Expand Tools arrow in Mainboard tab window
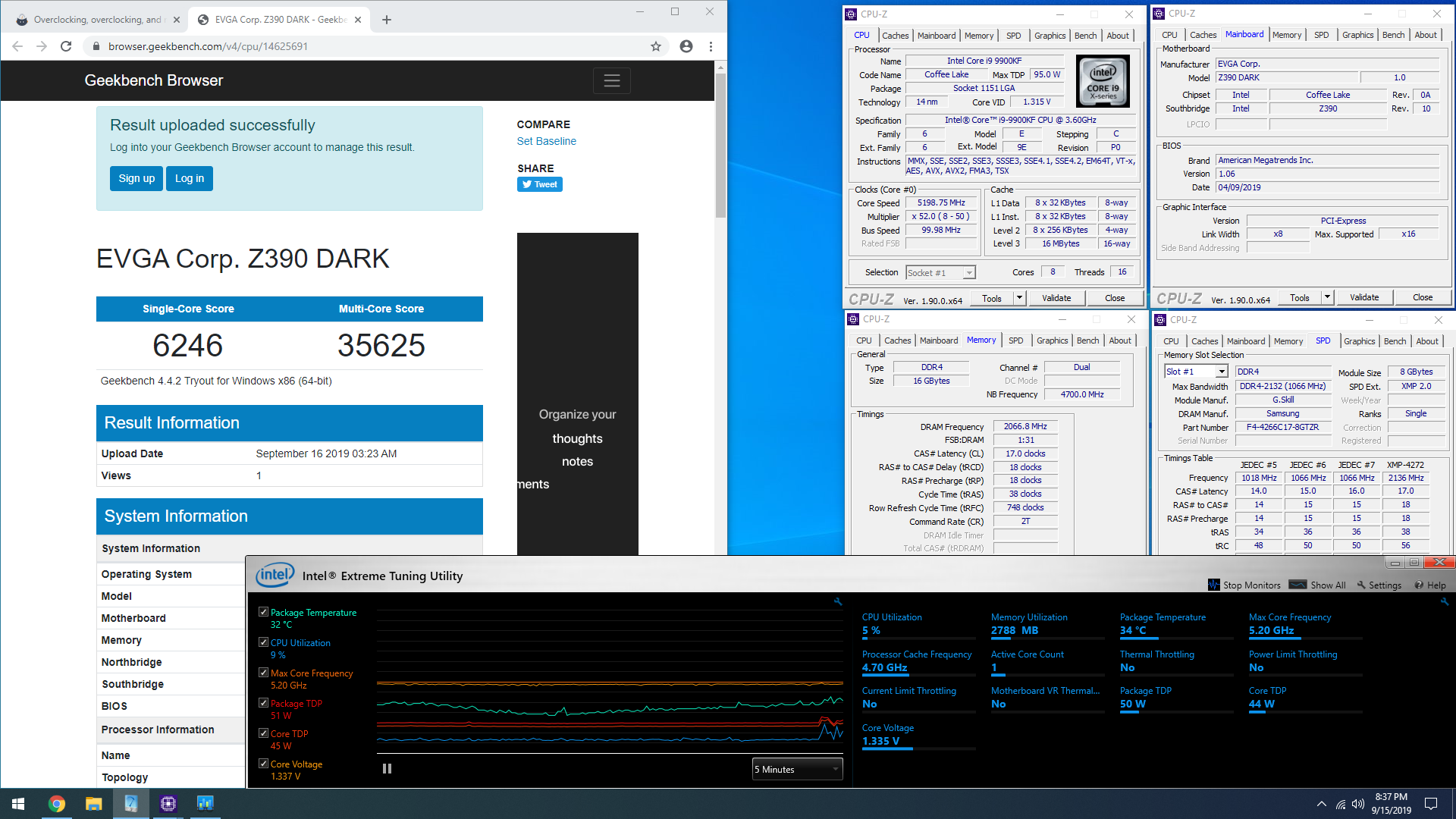Image resolution: width=1456 pixels, height=819 pixels. coord(1327,297)
